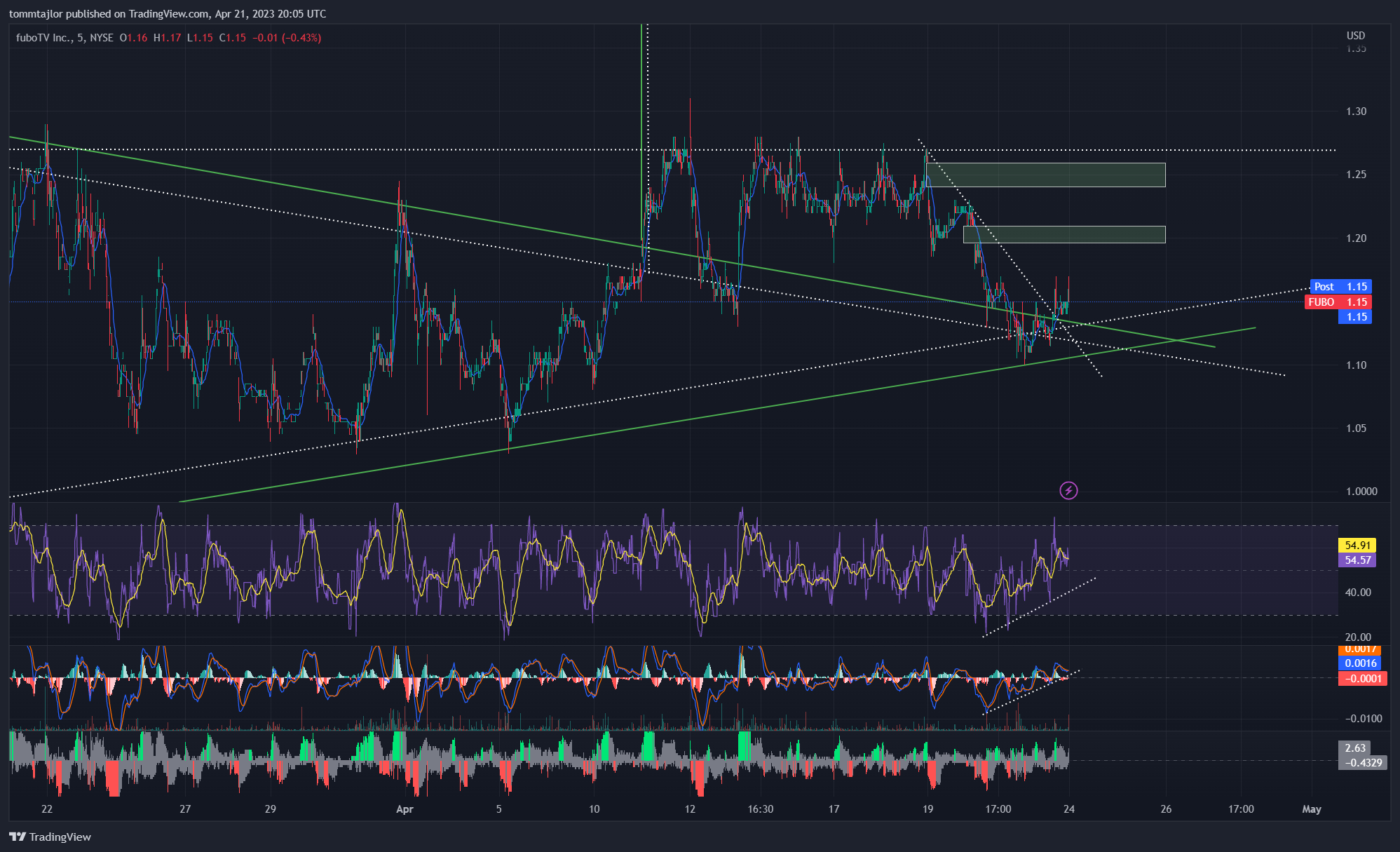Click the 20.00 RSI scale label
Viewport: 1400px width, 852px height.
pyautogui.click(x=1358, y=637)
